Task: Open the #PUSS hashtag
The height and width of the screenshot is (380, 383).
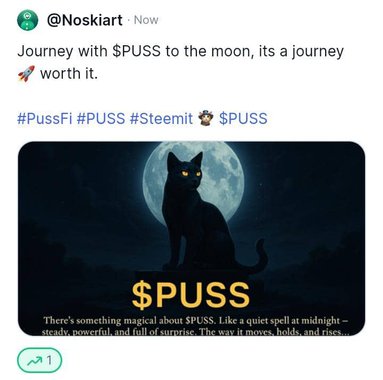Action: [101, 119]
